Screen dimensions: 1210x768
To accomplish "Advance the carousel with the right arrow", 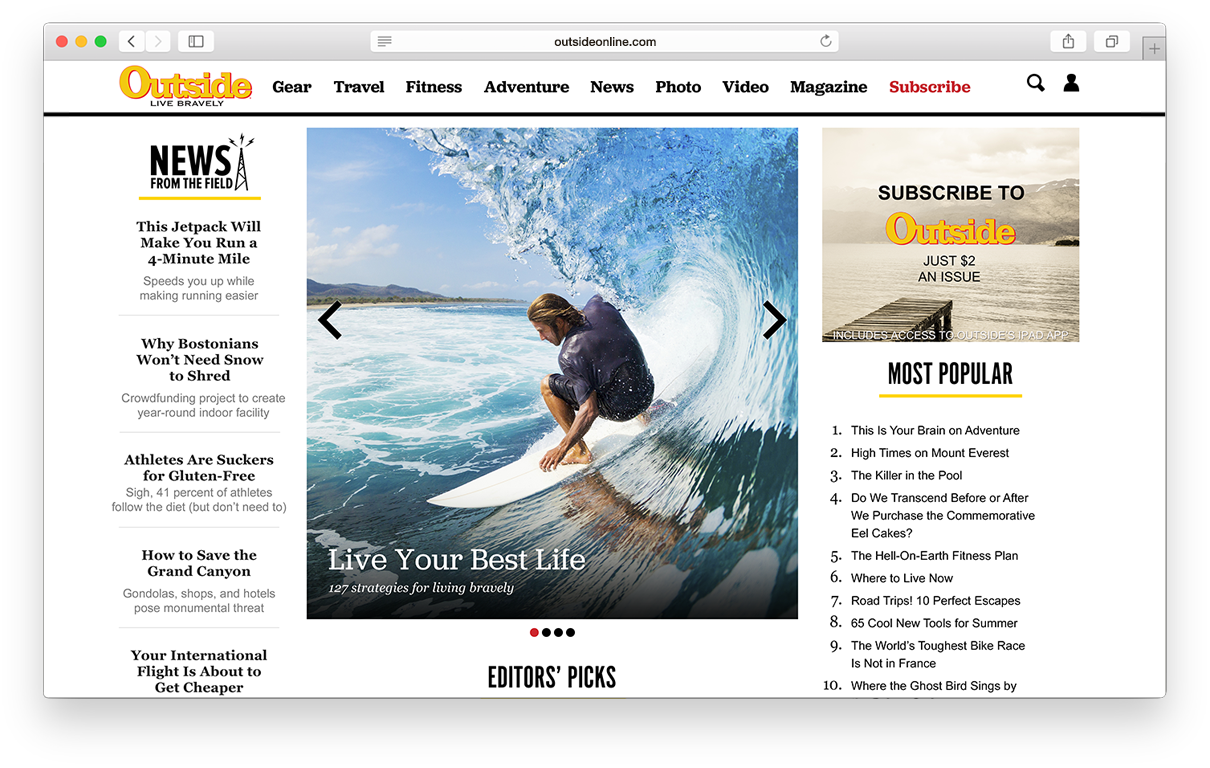I will pos(775,320).
